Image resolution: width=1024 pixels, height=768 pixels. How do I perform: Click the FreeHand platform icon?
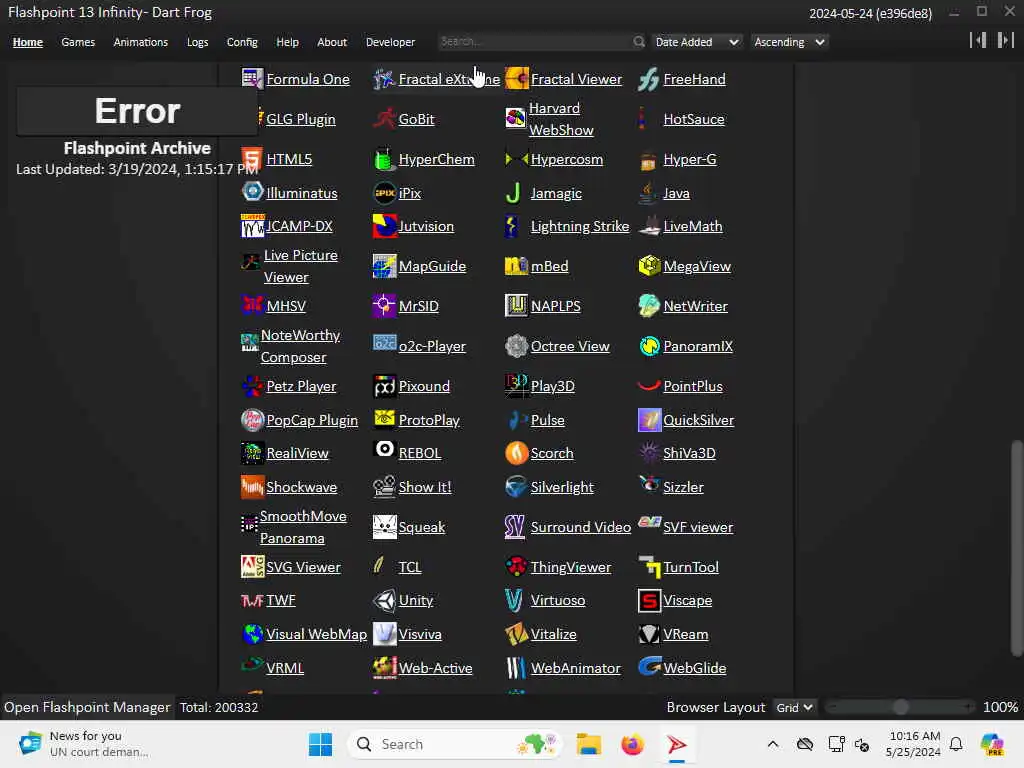click(649, 79)
